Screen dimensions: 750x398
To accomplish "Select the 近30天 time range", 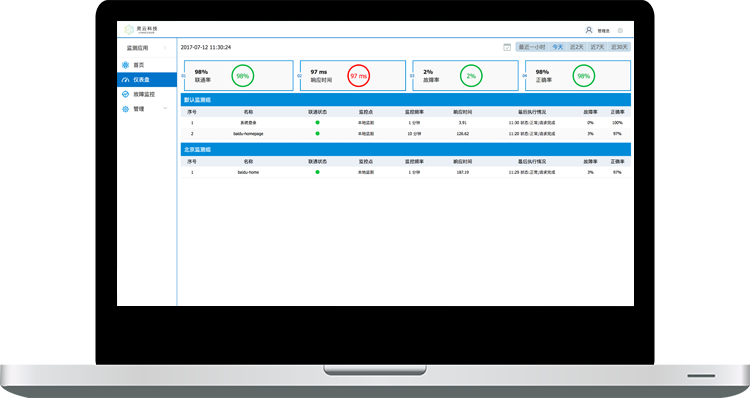I will click(x=619, y=47).
